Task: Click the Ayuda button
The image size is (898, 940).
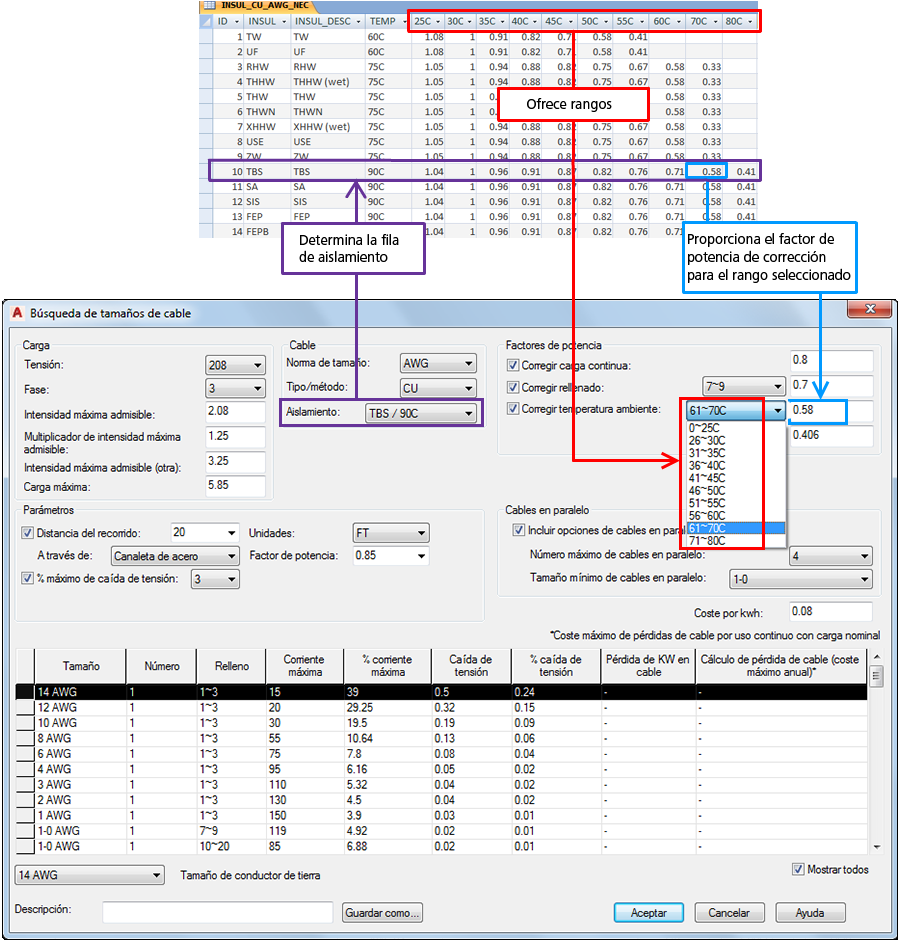Action: 810,912
